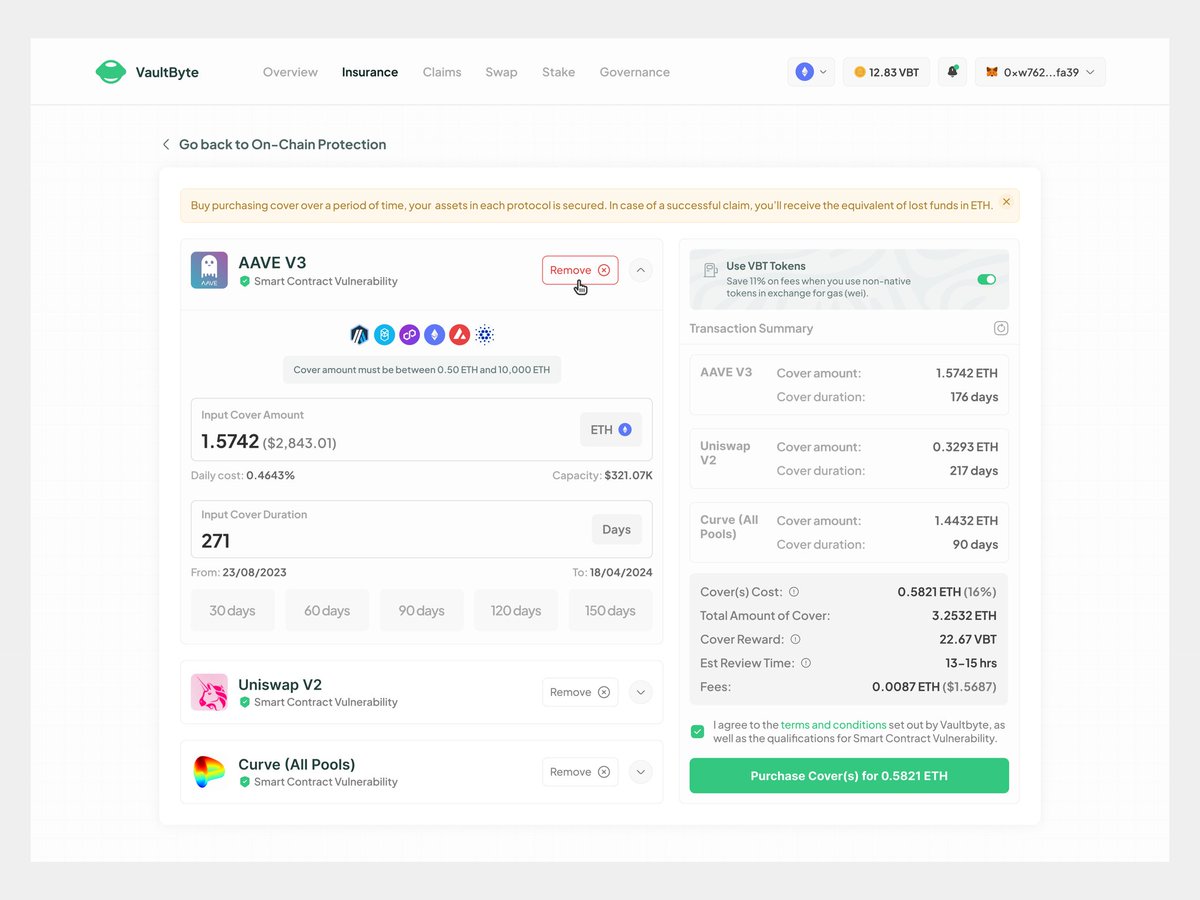The height and width of the screenshot is (900, 1200).
Task: Select the Arbitrum network icon
Action: coord(360,335)
